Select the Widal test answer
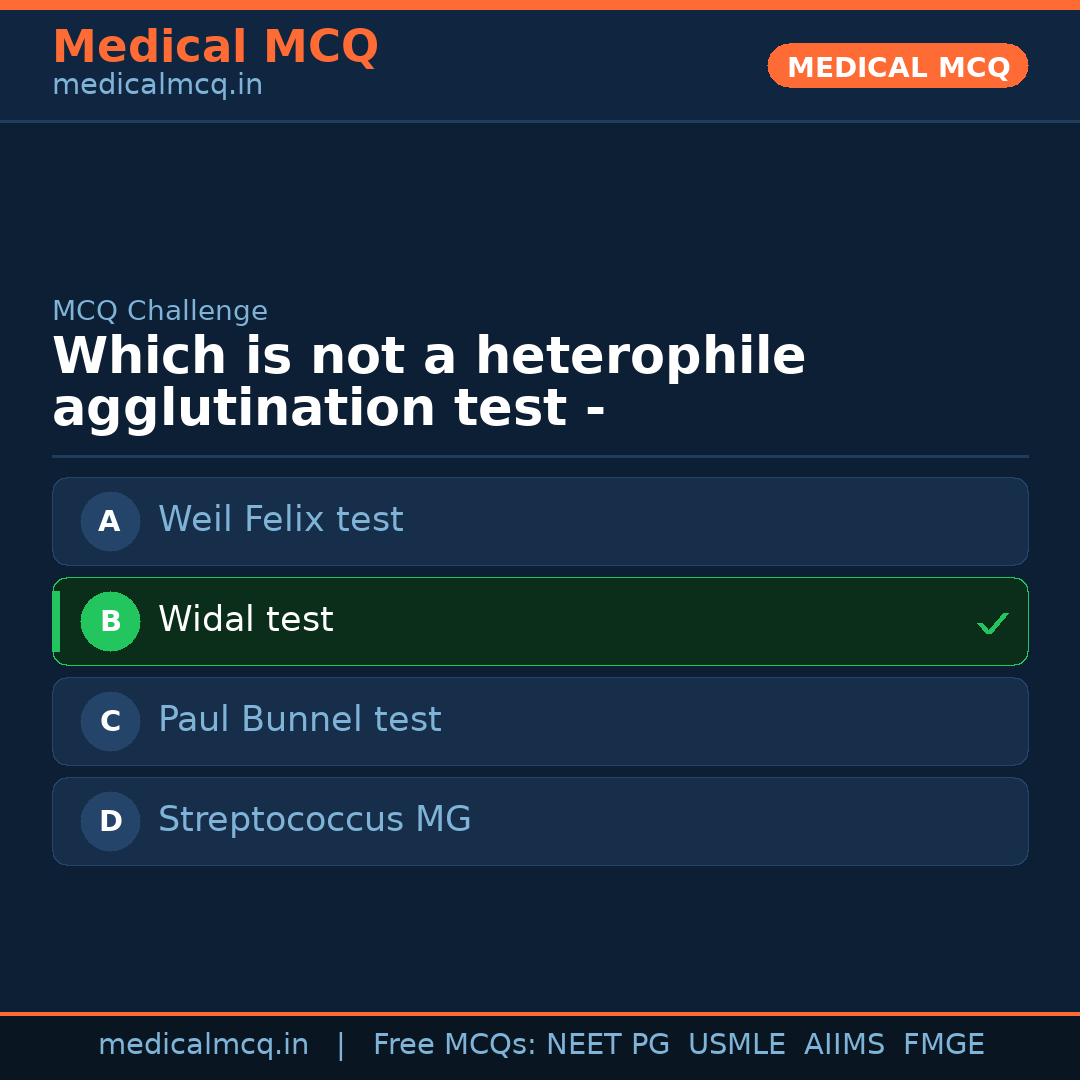Screen dimensions: 1080x1080 (x=246, y=620)
